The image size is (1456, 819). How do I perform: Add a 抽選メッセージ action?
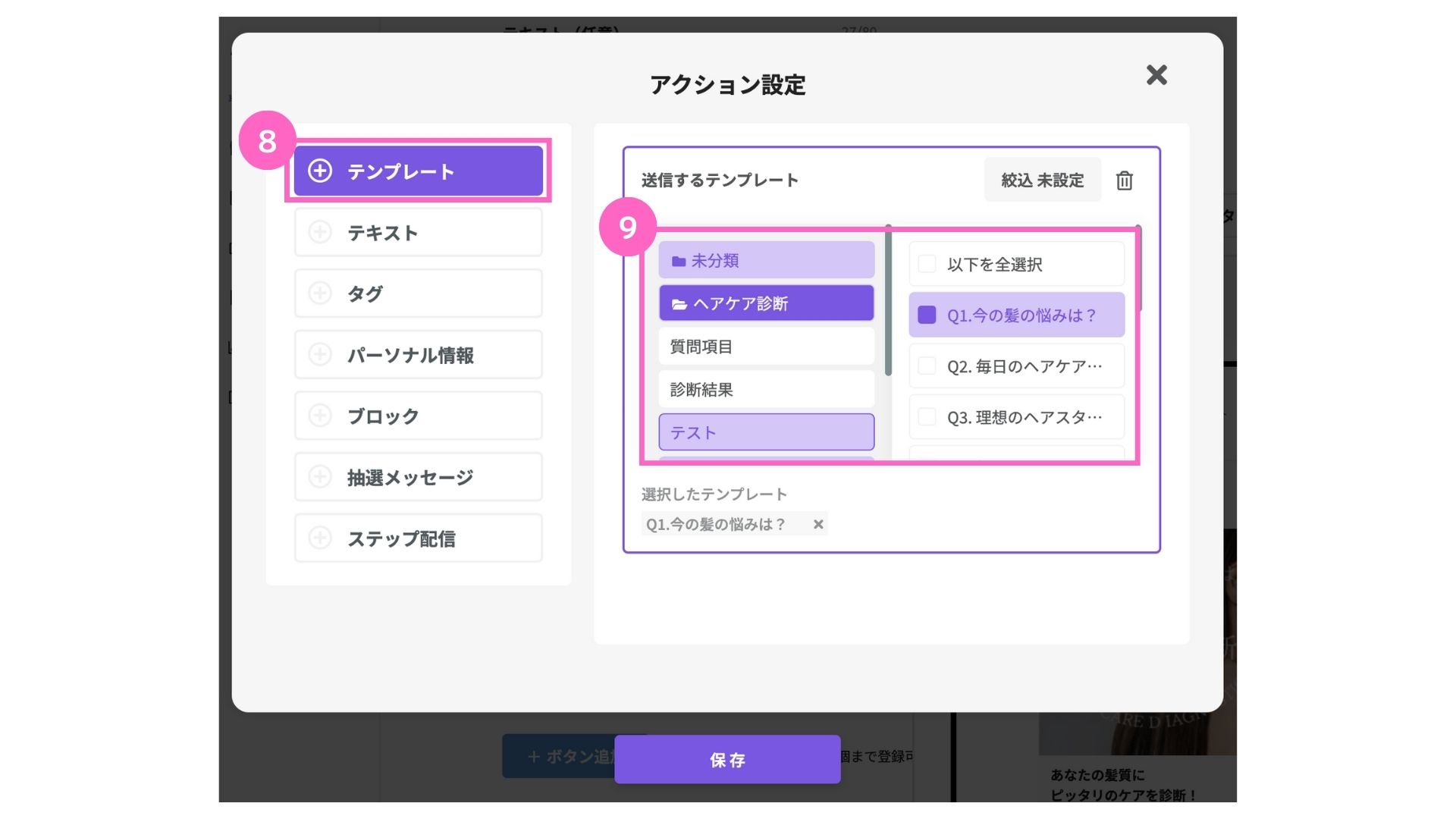[419, 477]
